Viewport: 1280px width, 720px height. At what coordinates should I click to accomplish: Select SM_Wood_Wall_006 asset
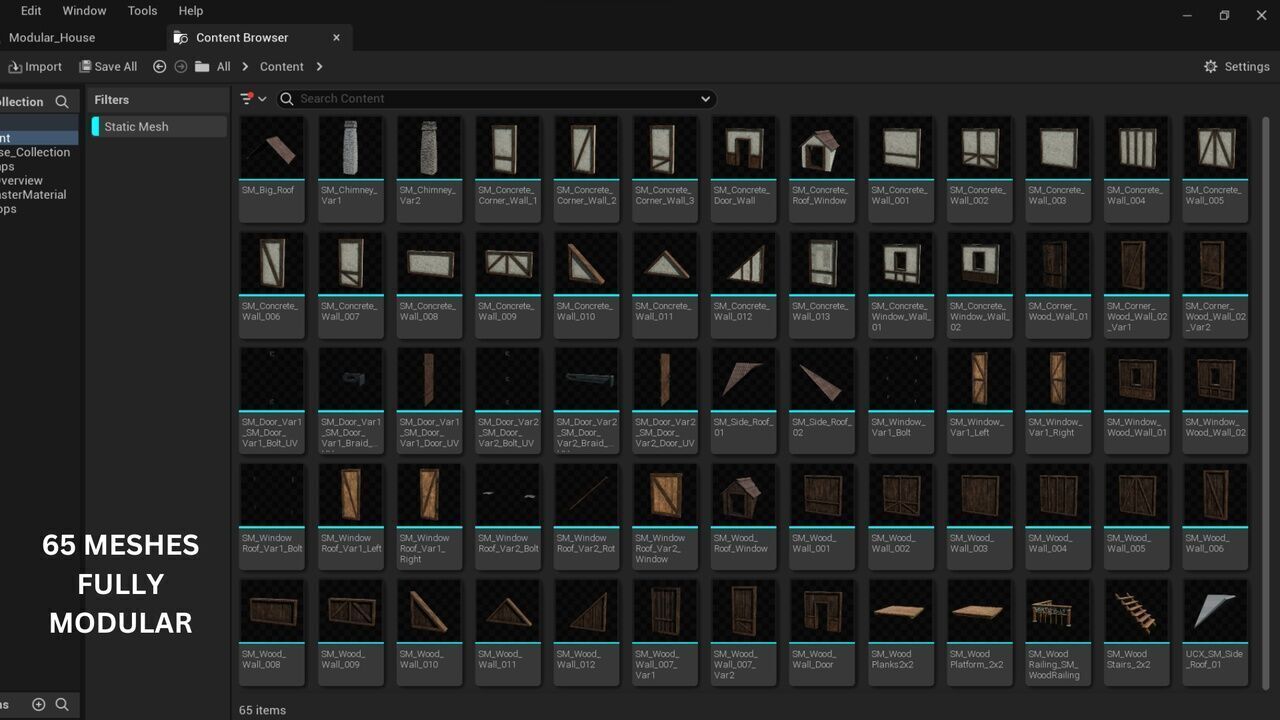tap(1216, 517)
